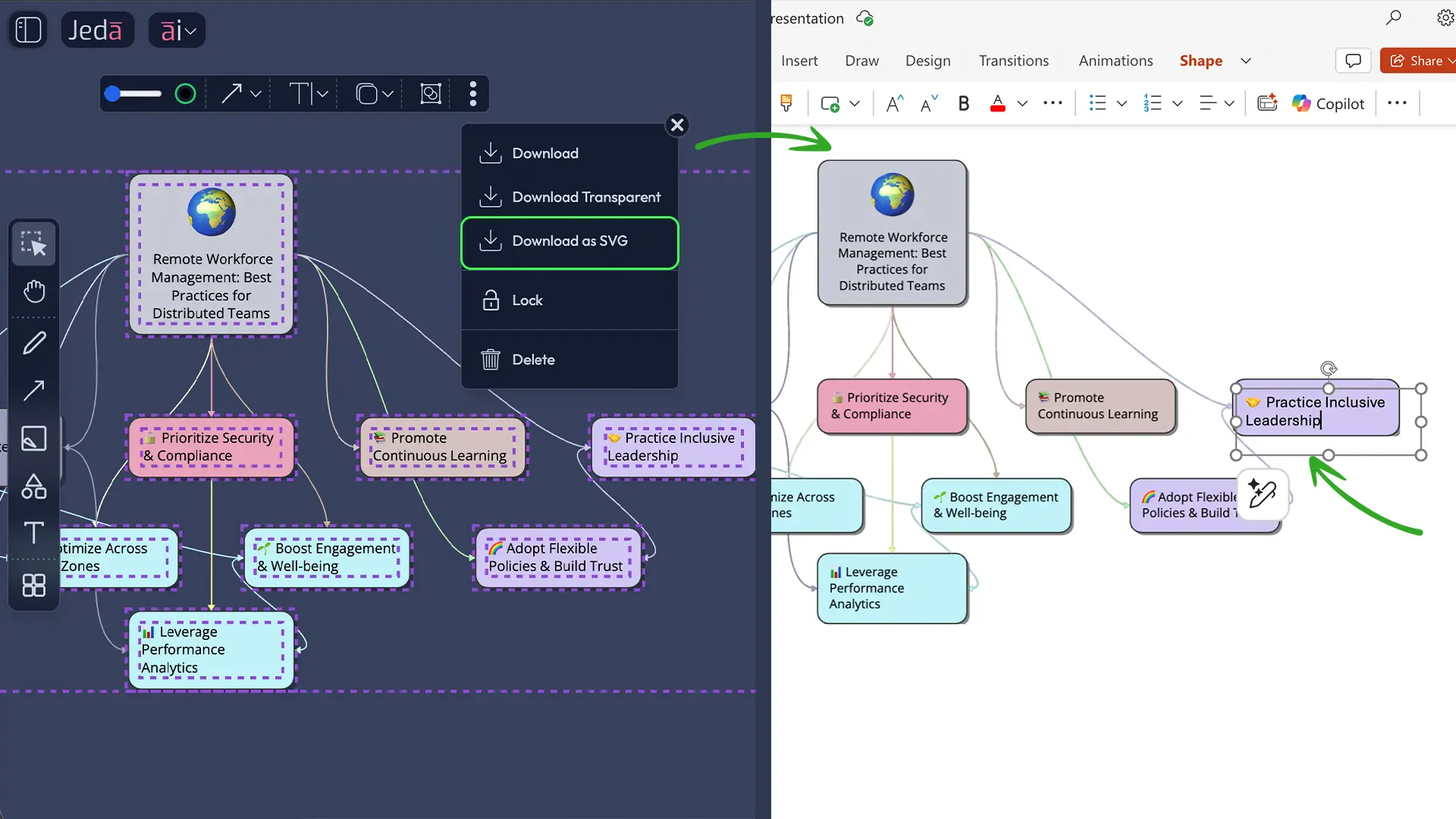This screenshot has width=1456, height=819.
Task: Click the green stroke color circle
Action: tap(185, 94)
